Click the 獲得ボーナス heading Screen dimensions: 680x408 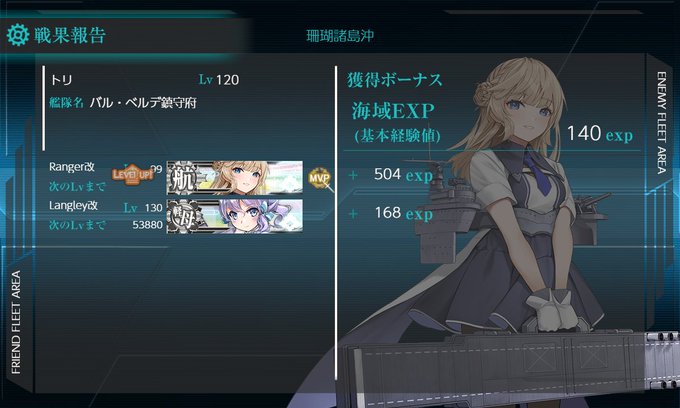pyautogui.click(x=394, y=80)
